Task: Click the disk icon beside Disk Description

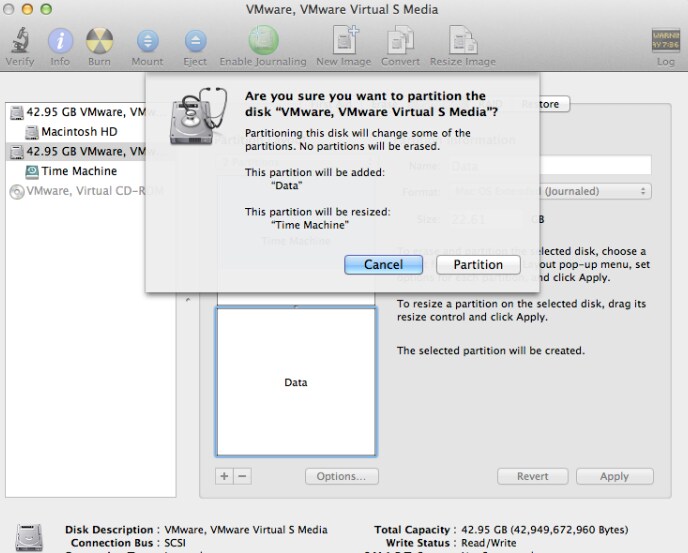Action: (x=29, y=537)
